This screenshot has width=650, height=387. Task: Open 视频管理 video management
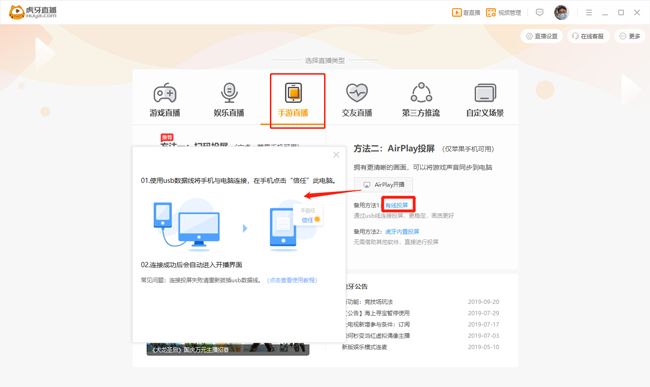coord(503,12)
